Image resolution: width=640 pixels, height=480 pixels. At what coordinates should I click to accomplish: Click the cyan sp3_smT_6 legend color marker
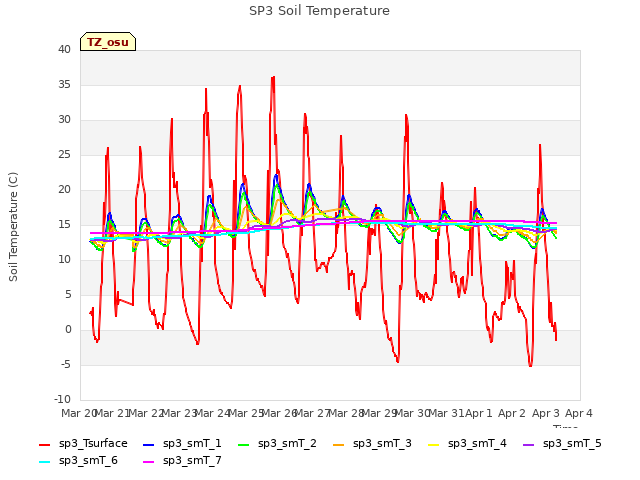tap(44, 462)
